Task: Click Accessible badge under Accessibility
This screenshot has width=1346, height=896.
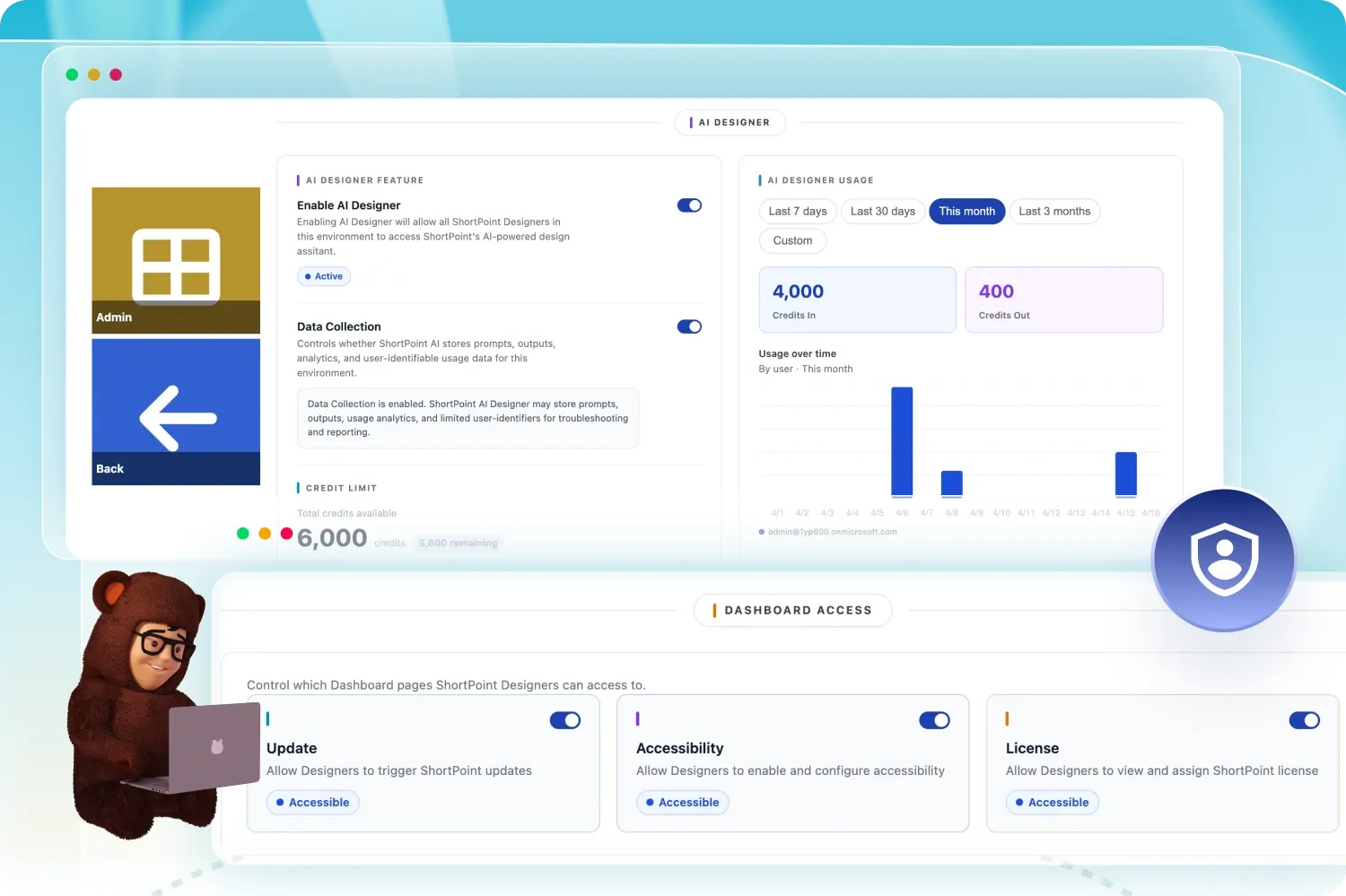Action: coord(683,803)
